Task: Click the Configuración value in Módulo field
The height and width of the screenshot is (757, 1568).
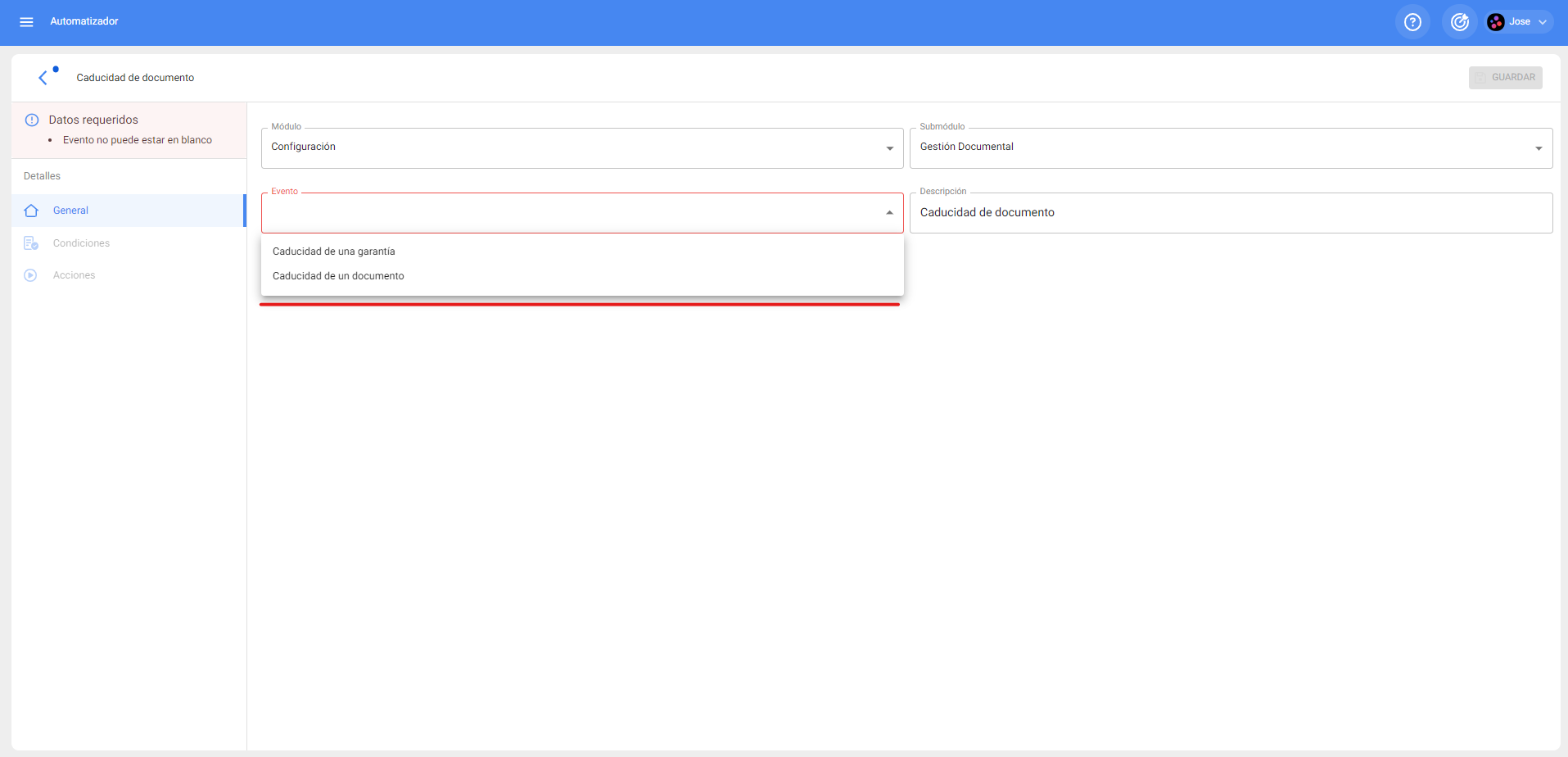Action: pos(304,147)
